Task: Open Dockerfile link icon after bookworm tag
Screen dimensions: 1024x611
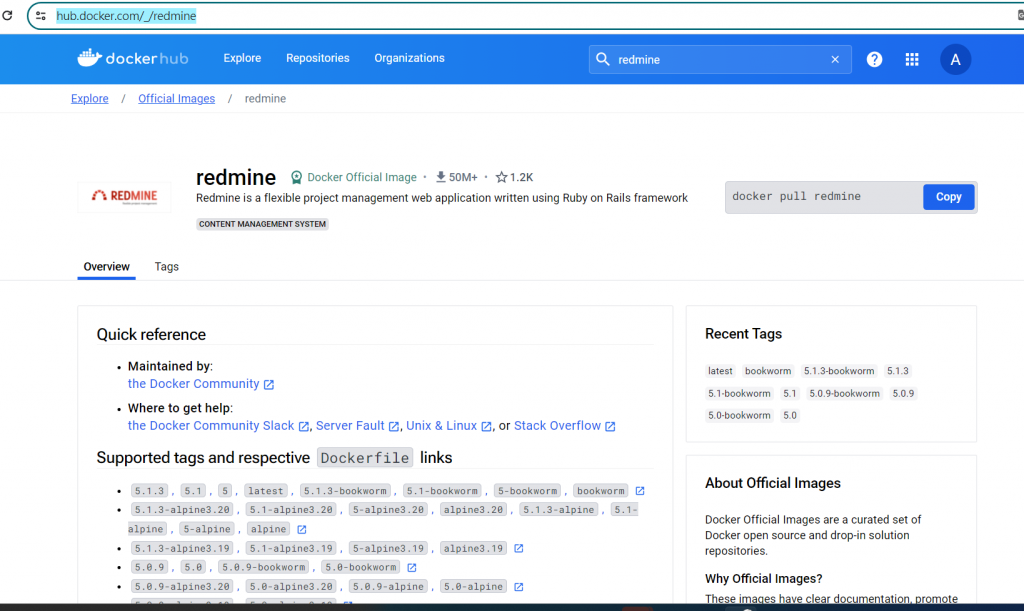Action: [x=640, y=491]
